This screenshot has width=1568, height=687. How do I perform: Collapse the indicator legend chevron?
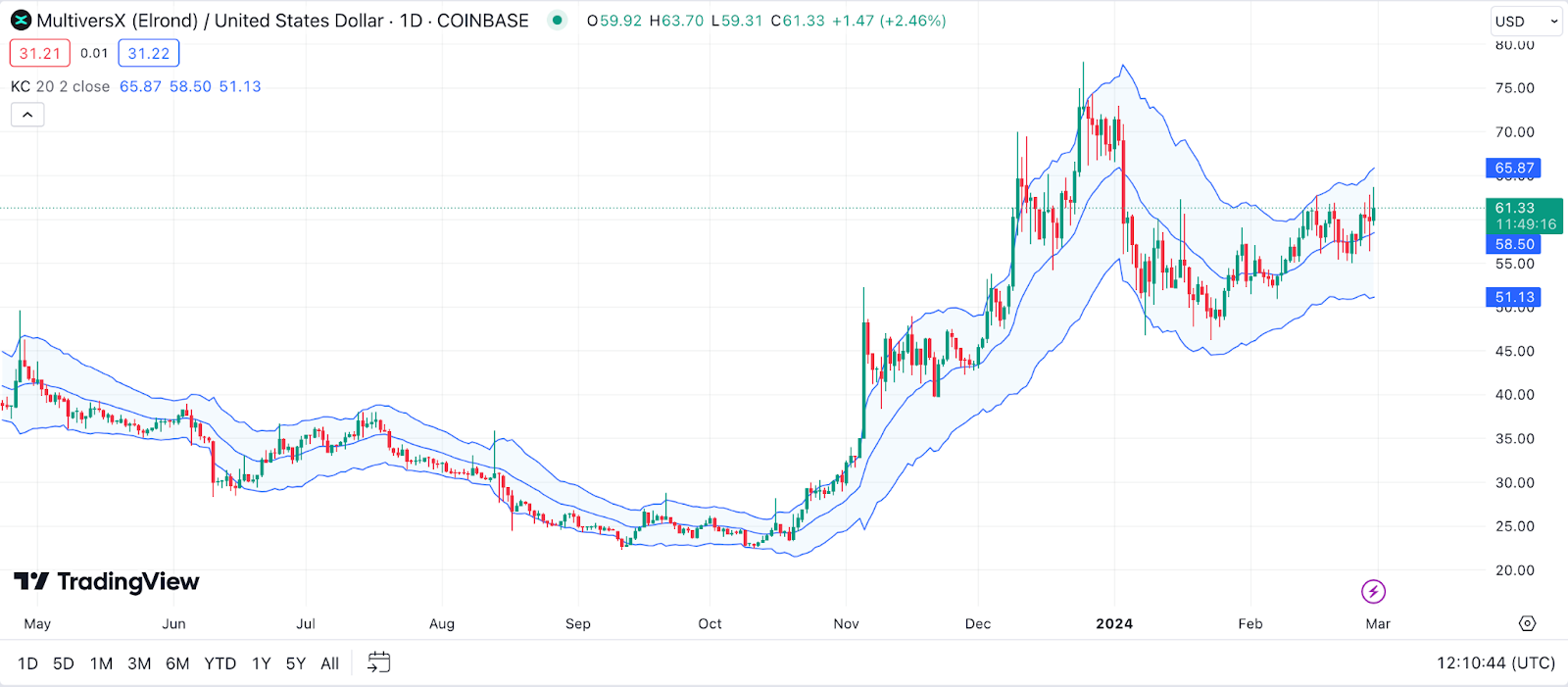point(27,115)
